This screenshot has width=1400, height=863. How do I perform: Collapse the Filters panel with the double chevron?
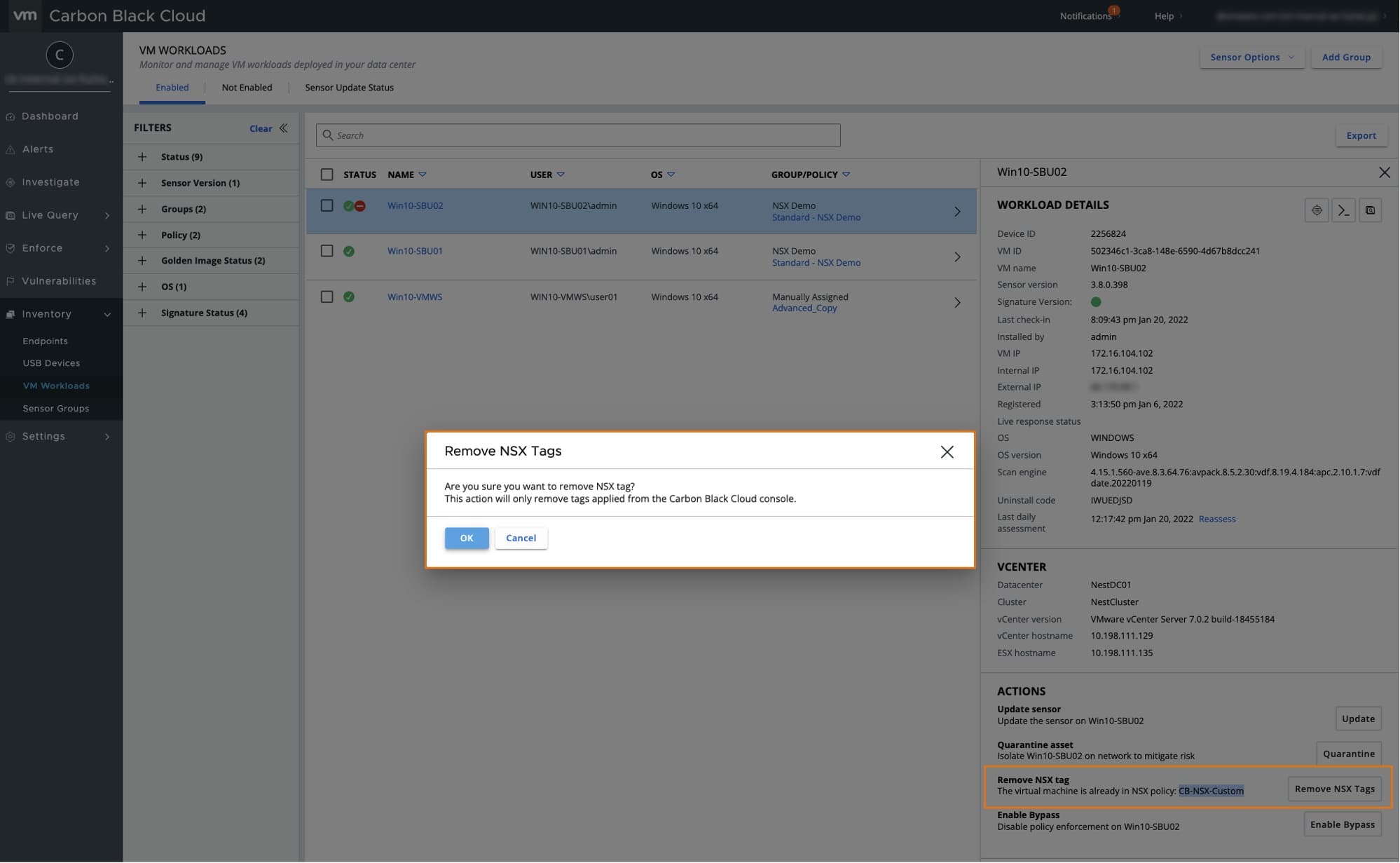pos(284,128)
